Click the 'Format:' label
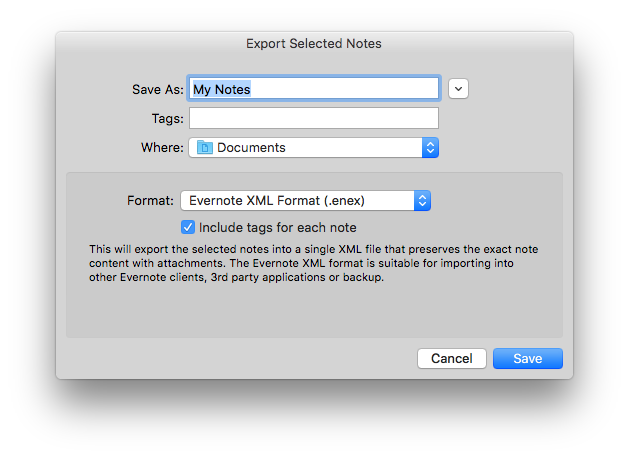Image resolution: width=629 pixels, height=459 pixels. (x=150, y=201)
